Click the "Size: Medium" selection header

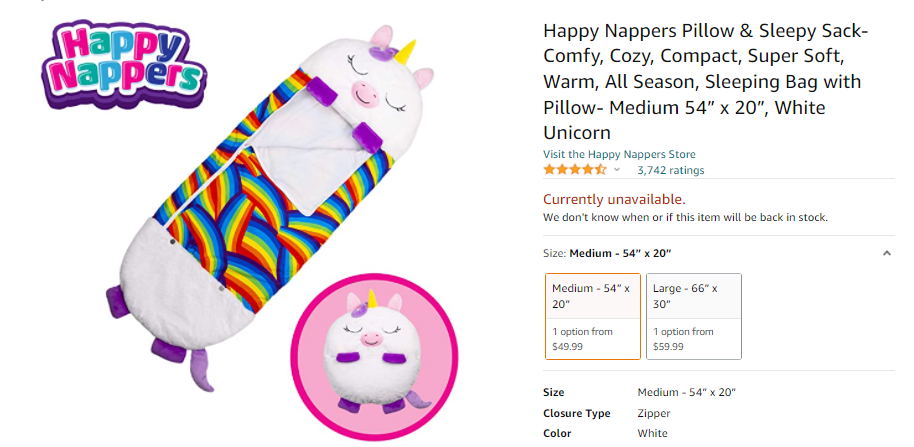coord(607,253)
